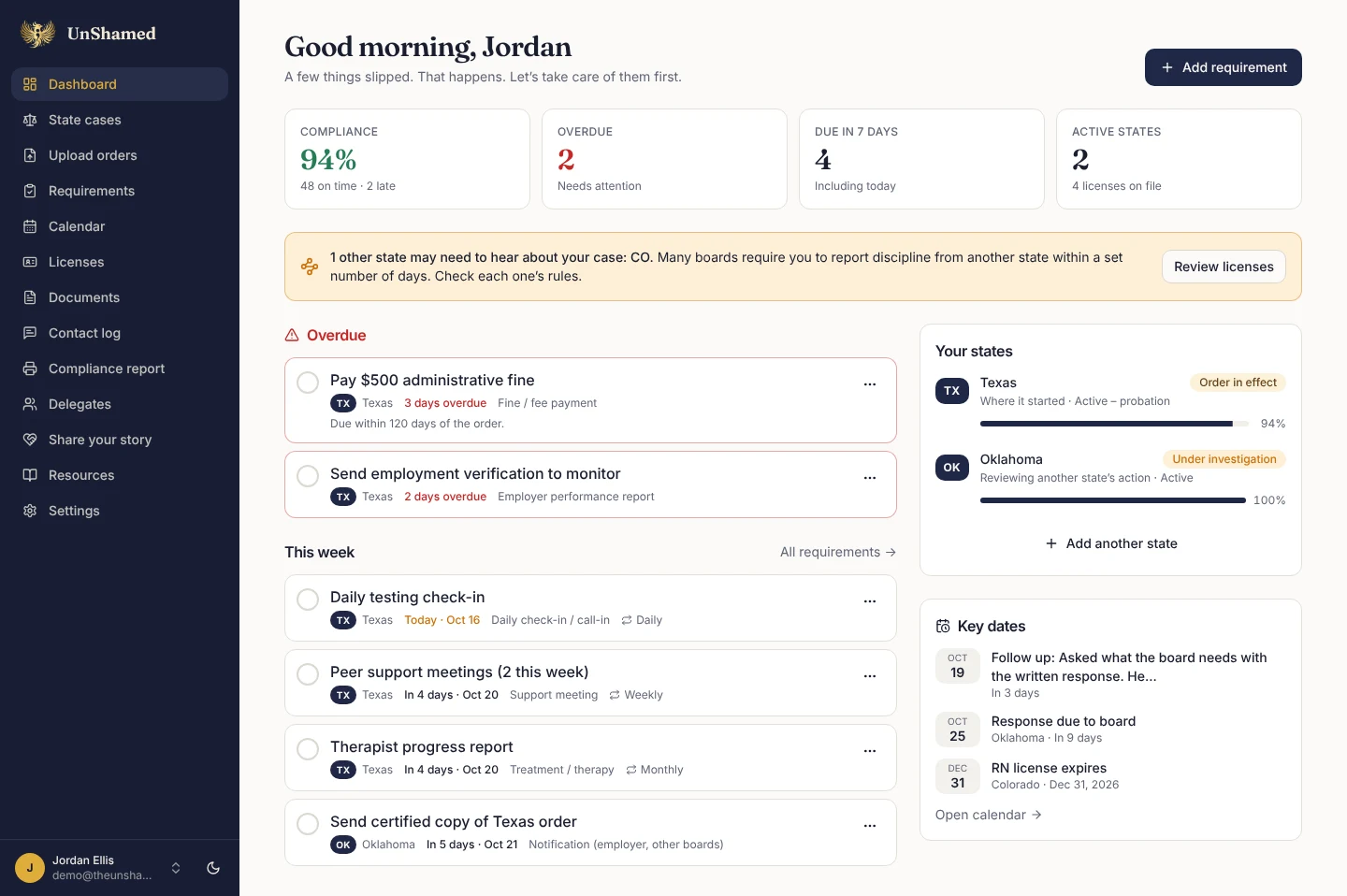Screen dimensions: 1347x896
Task: Open the Active states summary card
Action: [1179, 159]
